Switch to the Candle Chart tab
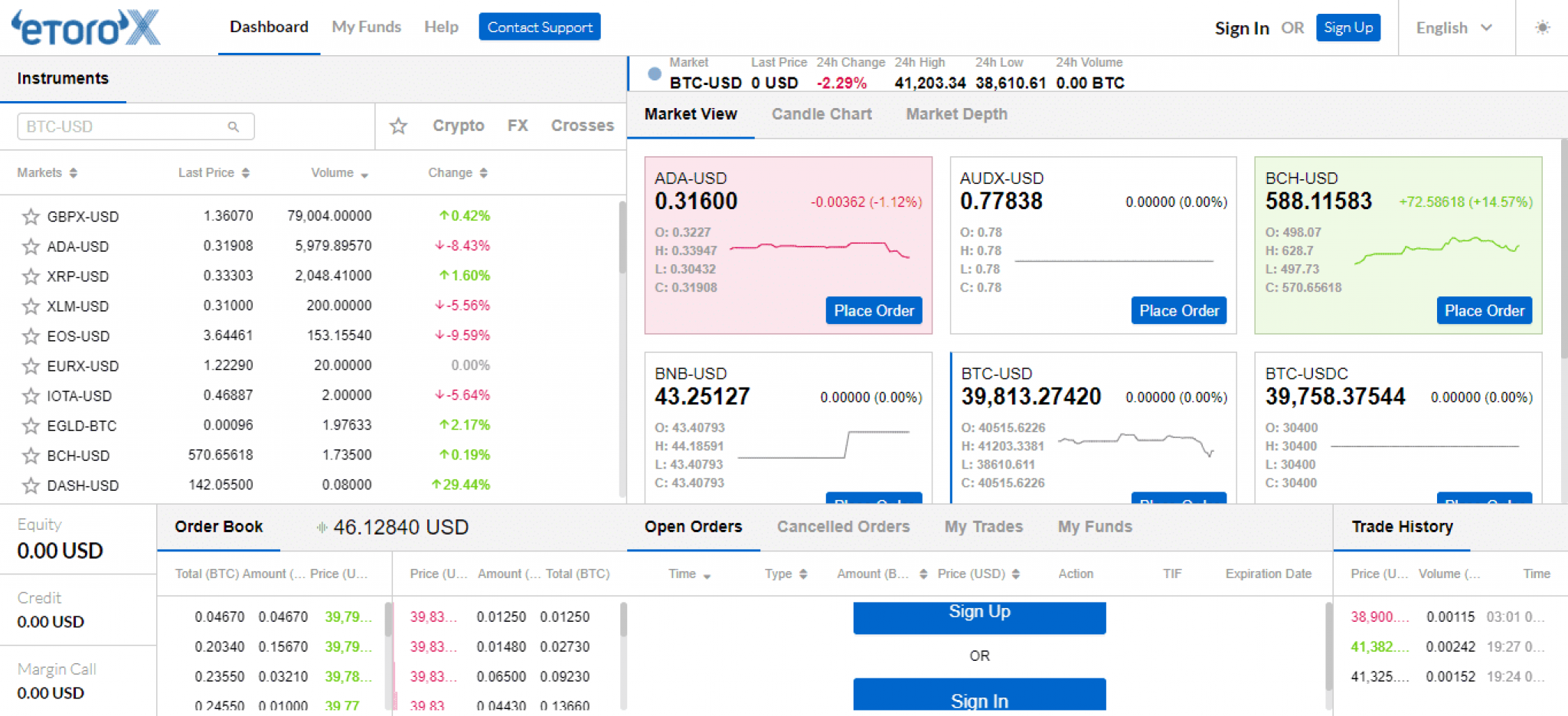This screenshot has width=1568, height=716. [x=821, y=113]
